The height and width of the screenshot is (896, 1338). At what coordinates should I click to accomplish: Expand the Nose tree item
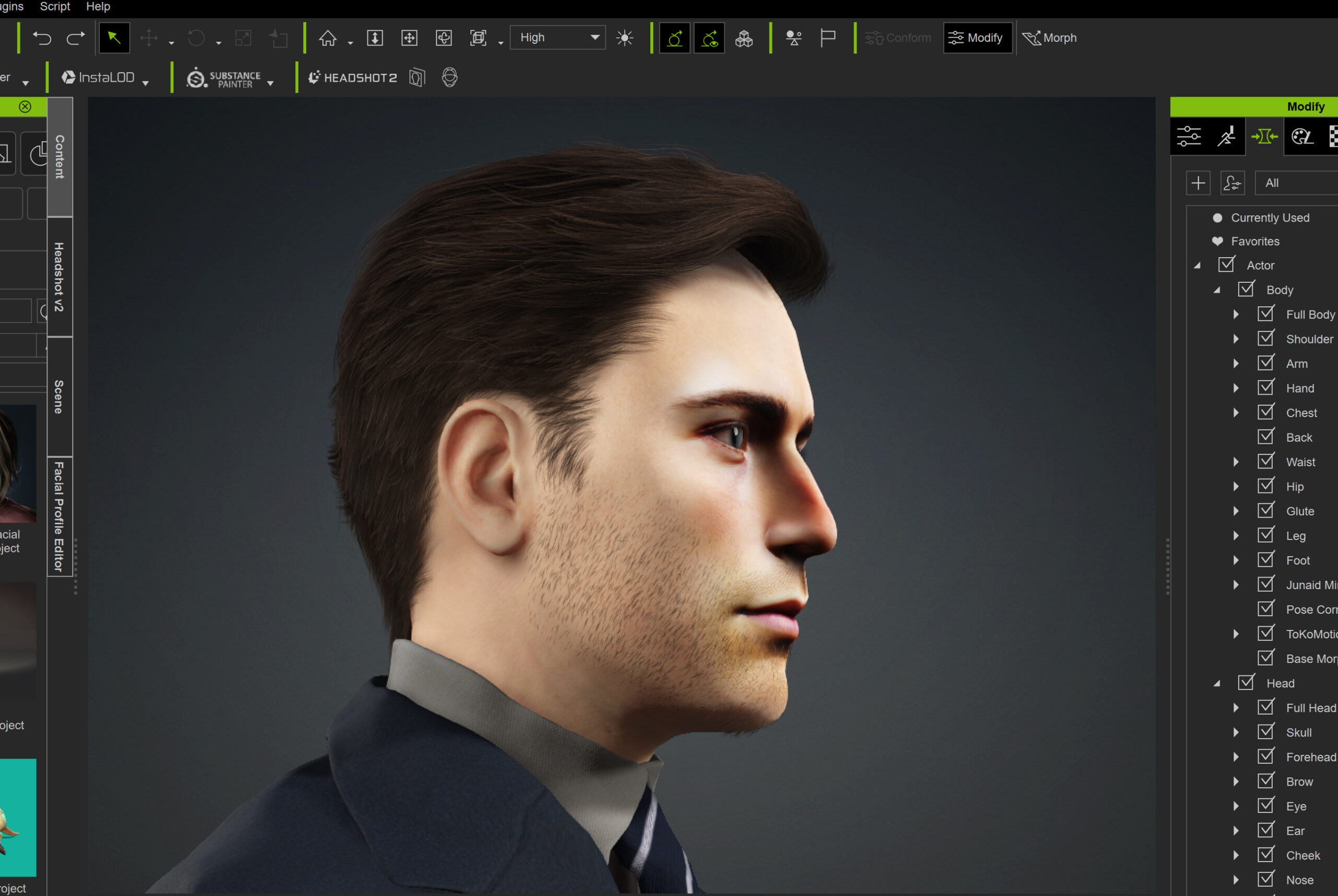pos(1236,880)
